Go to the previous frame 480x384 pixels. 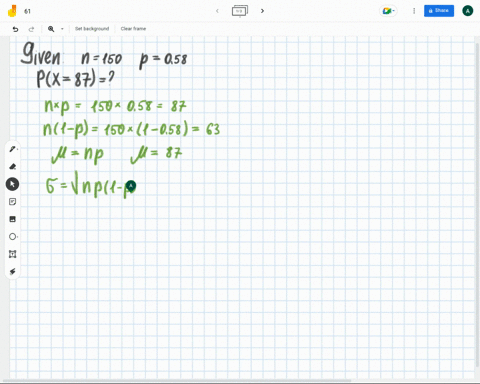click(217, 11)
